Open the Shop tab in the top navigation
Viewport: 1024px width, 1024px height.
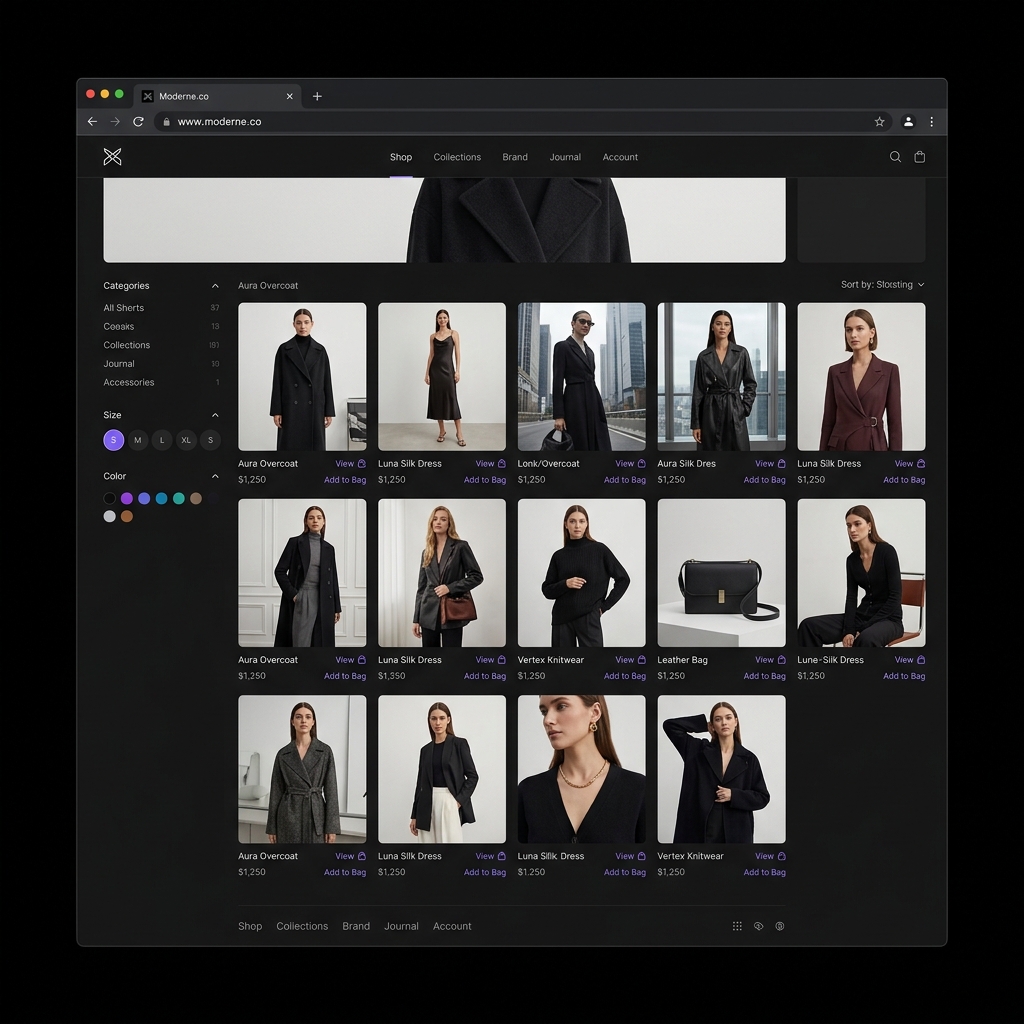[401, 157]
